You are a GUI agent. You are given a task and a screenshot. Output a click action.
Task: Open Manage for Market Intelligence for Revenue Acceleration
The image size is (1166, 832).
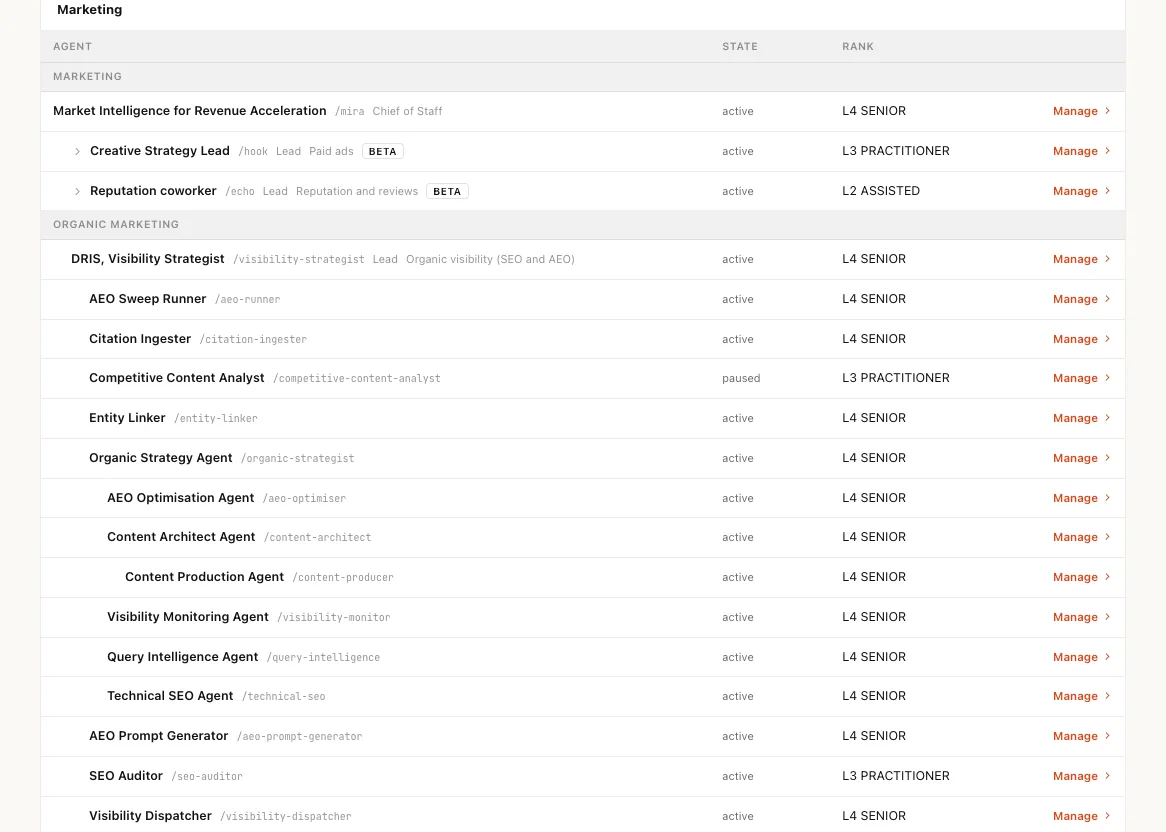1081,111
